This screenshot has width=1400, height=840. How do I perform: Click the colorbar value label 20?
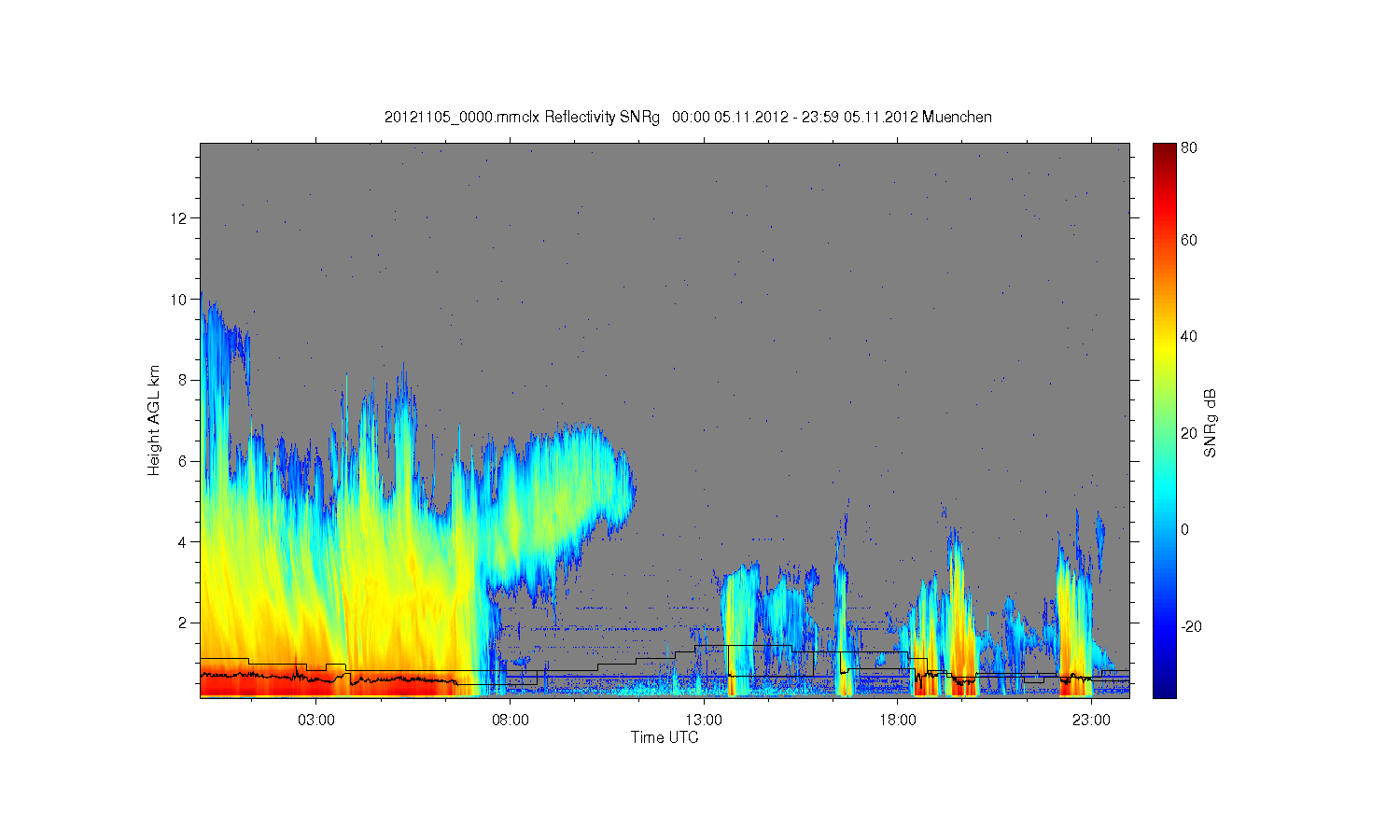click(1189, 433)
